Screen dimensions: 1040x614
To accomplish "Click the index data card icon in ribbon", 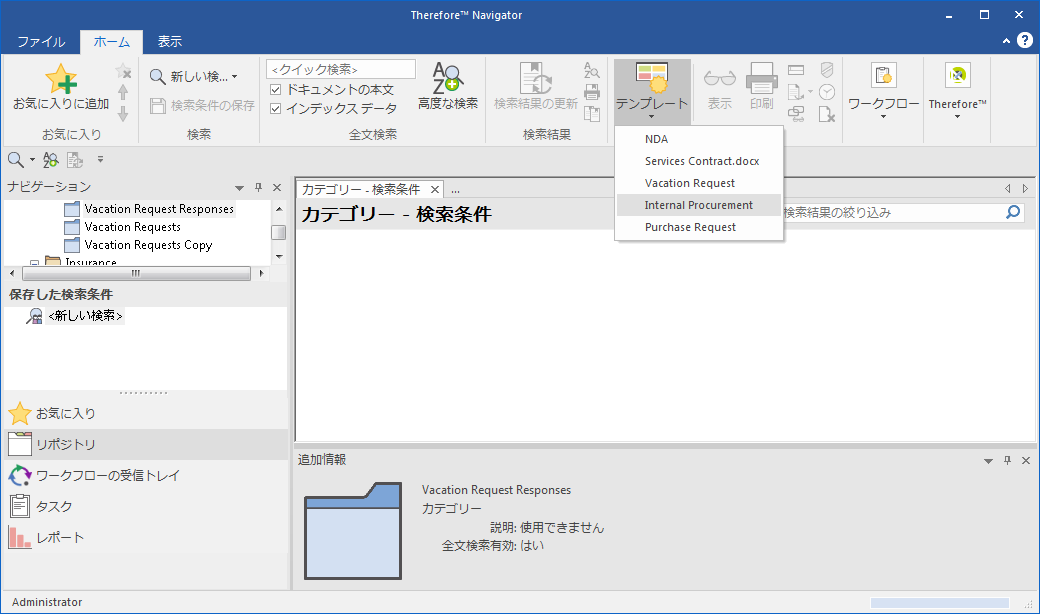I will [796, 70].
